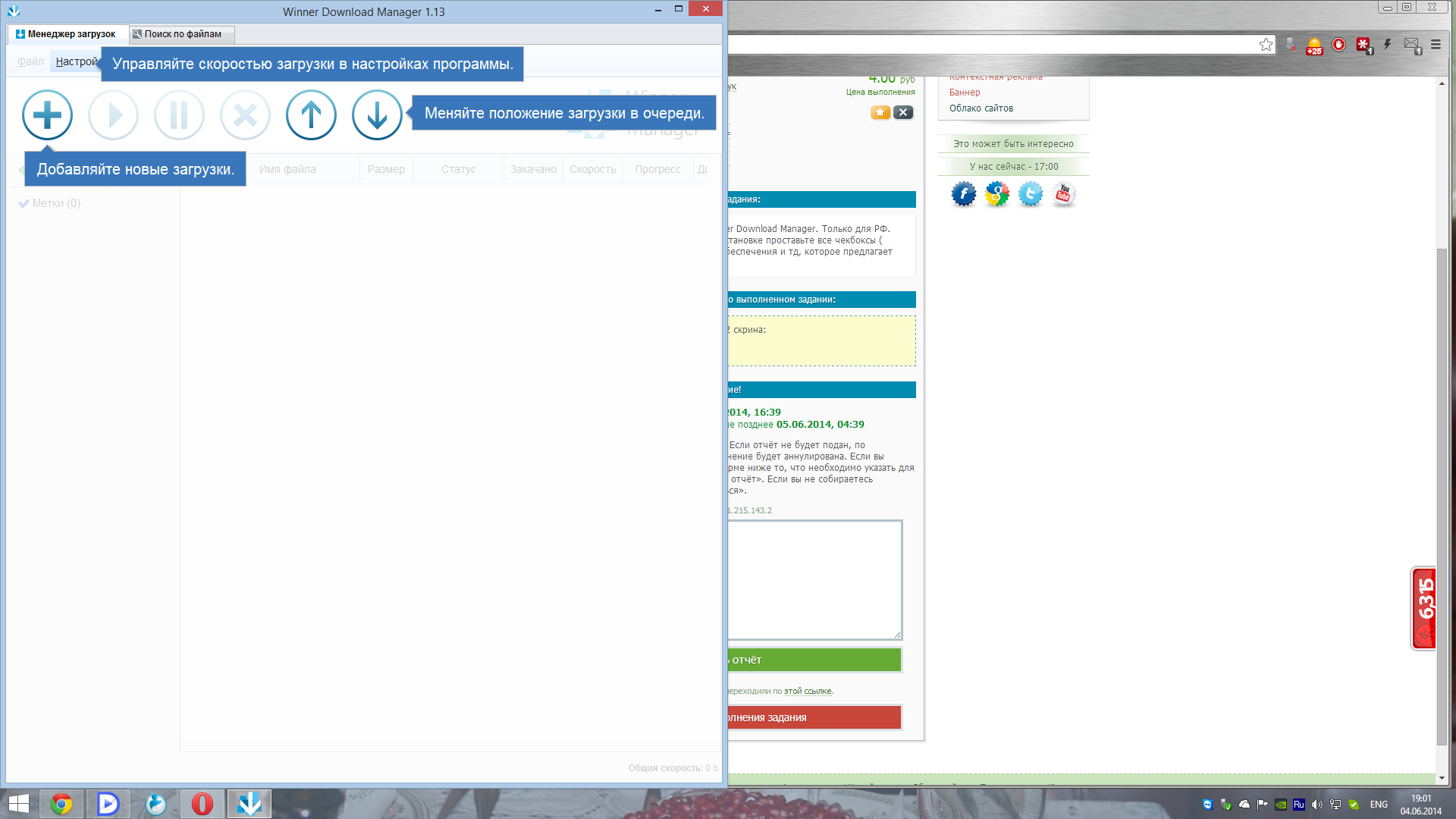1456x819 pixels.
Task: Click the Facebook social icon
Action: pyautogui.click(x=963, y=194)
